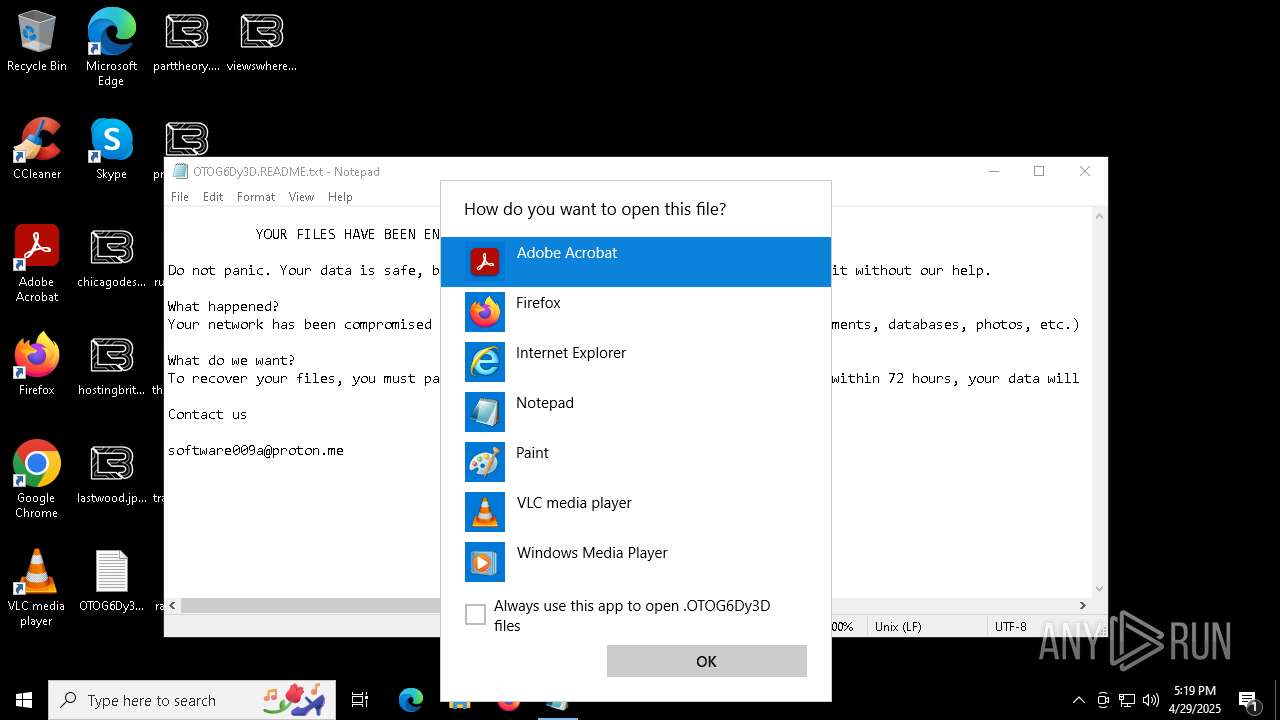The width and height of the screenshot is (1280, 720).
Task: Click the Windows Start button
Action: coord(24,700)
